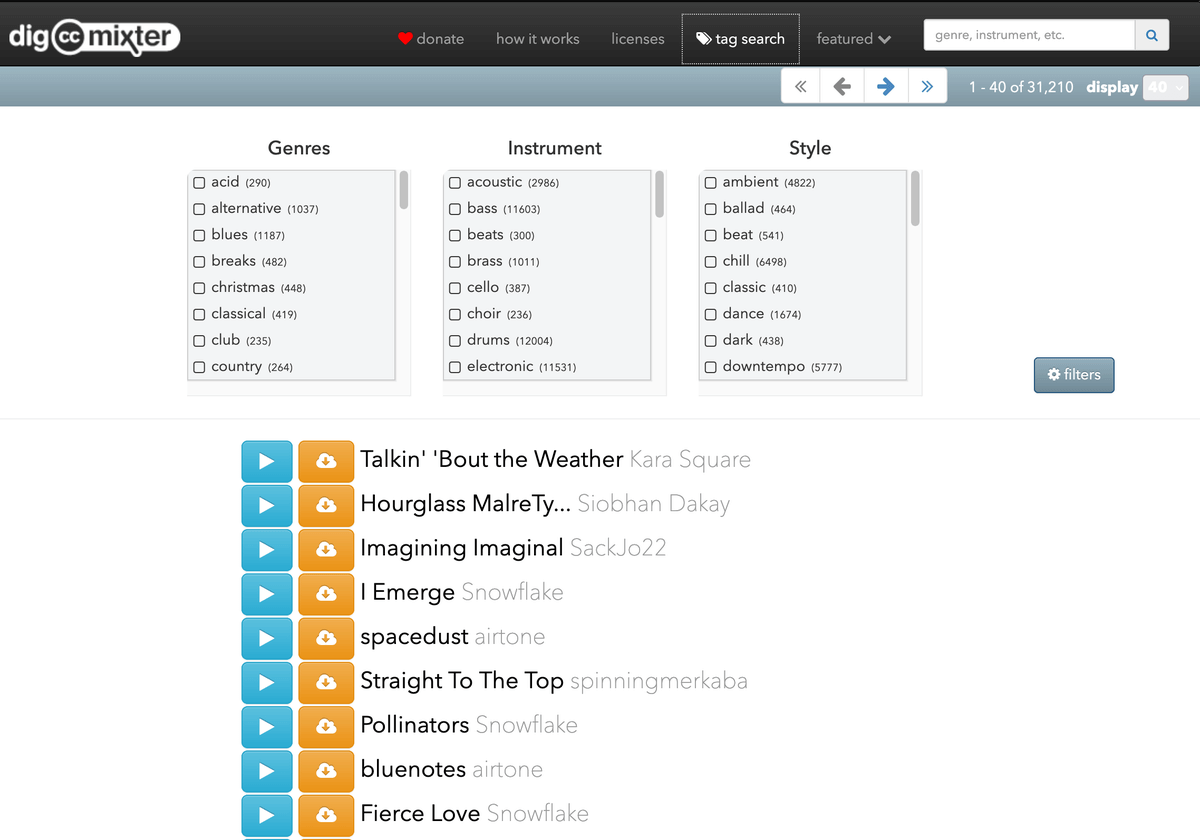Image resolution: width=1200 pixels, height=840 pixels.
Task: Open the featured dropdown menu
Action: coord(853,39)
